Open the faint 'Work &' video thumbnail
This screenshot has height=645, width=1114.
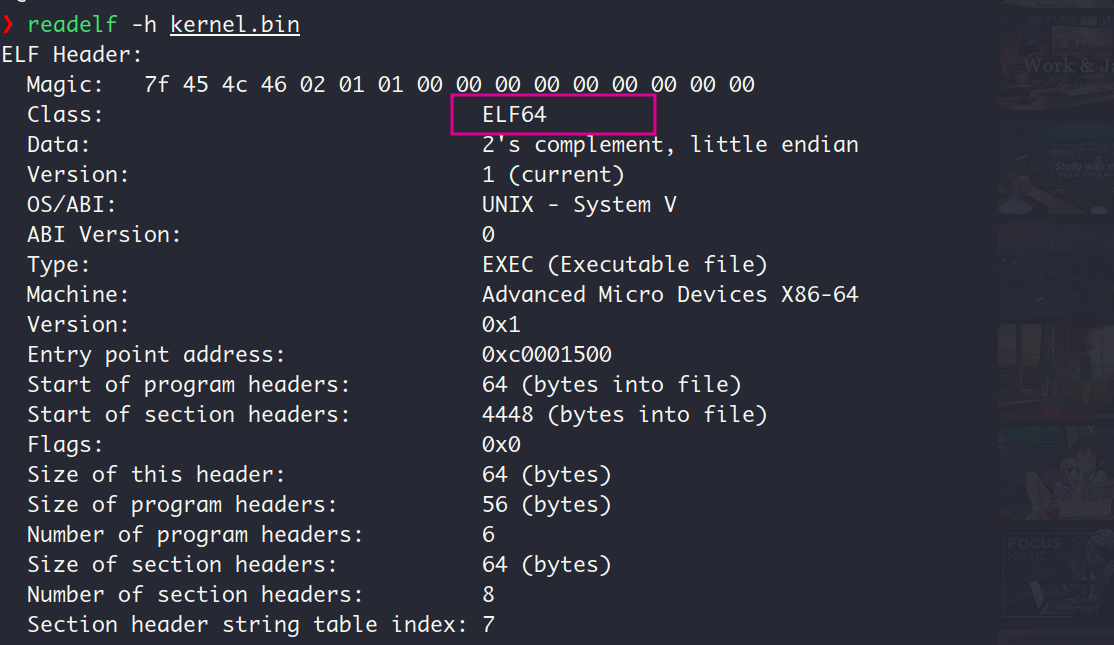tap(1056, 65)
